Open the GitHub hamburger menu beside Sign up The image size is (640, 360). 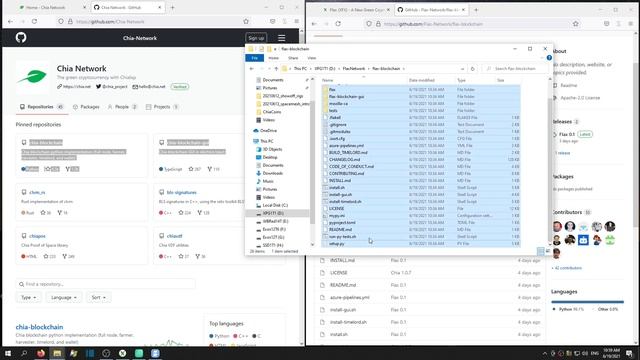click(x=281, y=38)
